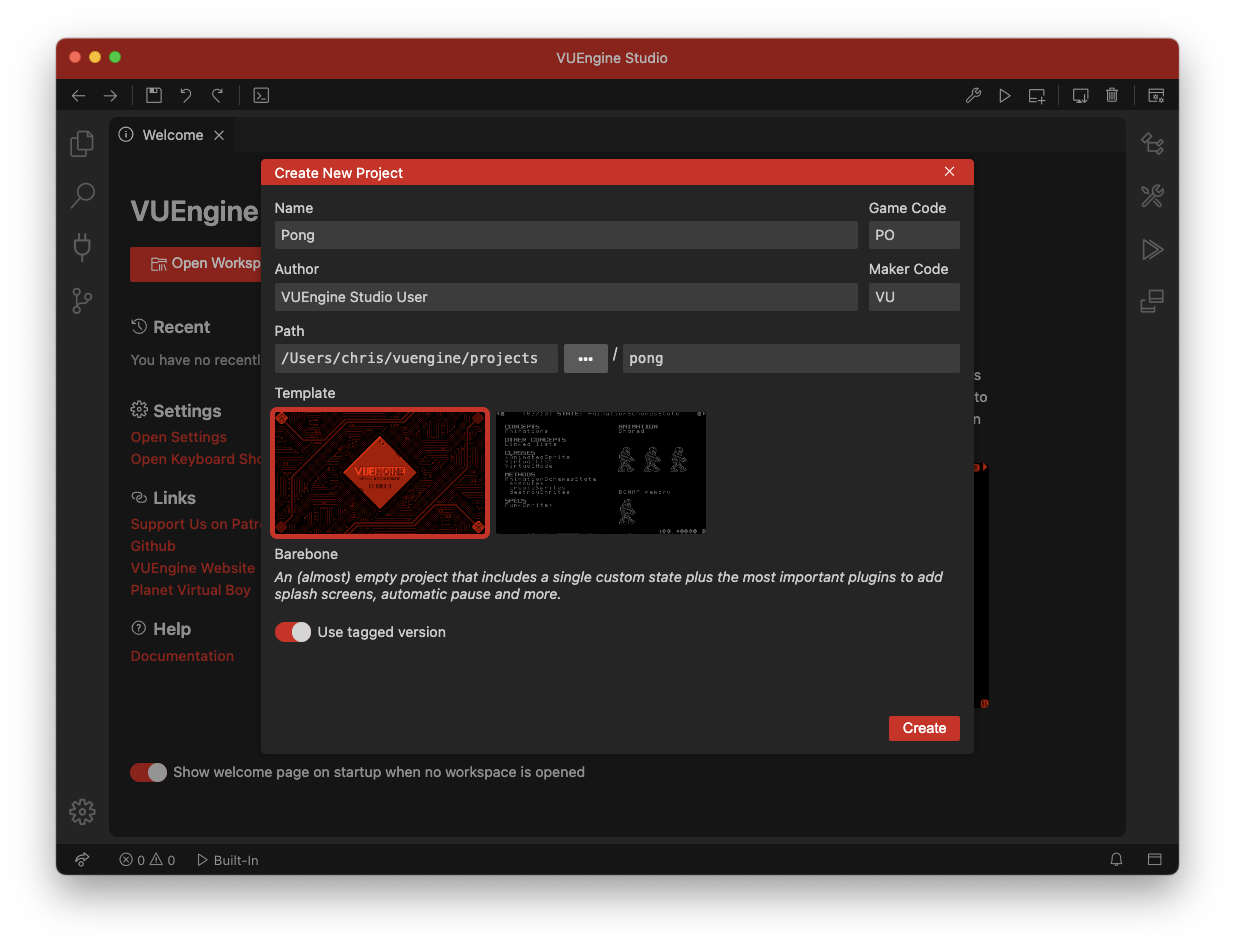Open the Support Us on Patreon link
The width and height of the screenshot is (1235, 949).
(196, 524)
